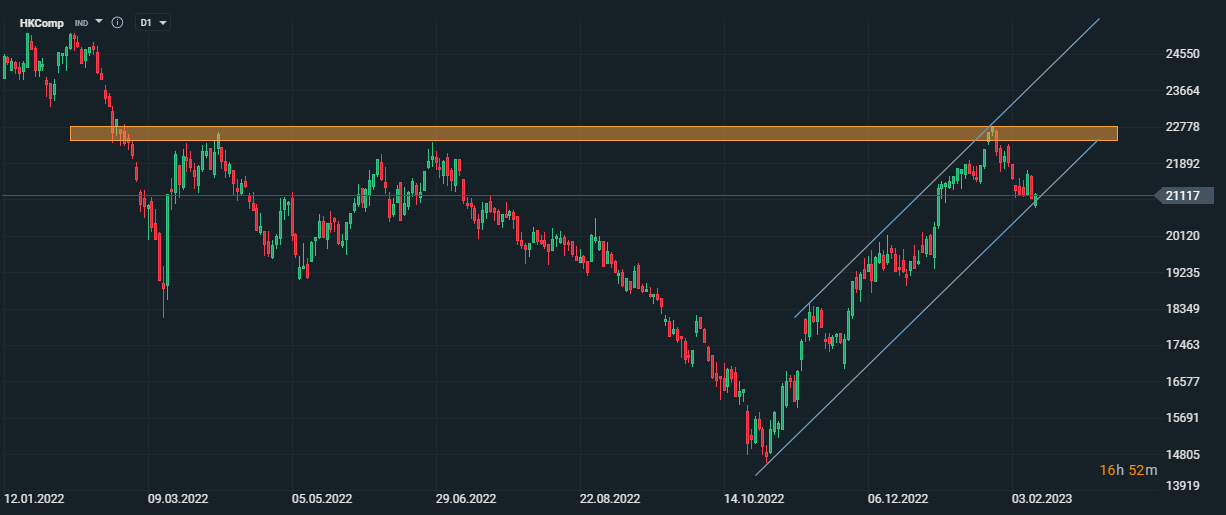Click the 17463 price axis label

pos(1182,345)
